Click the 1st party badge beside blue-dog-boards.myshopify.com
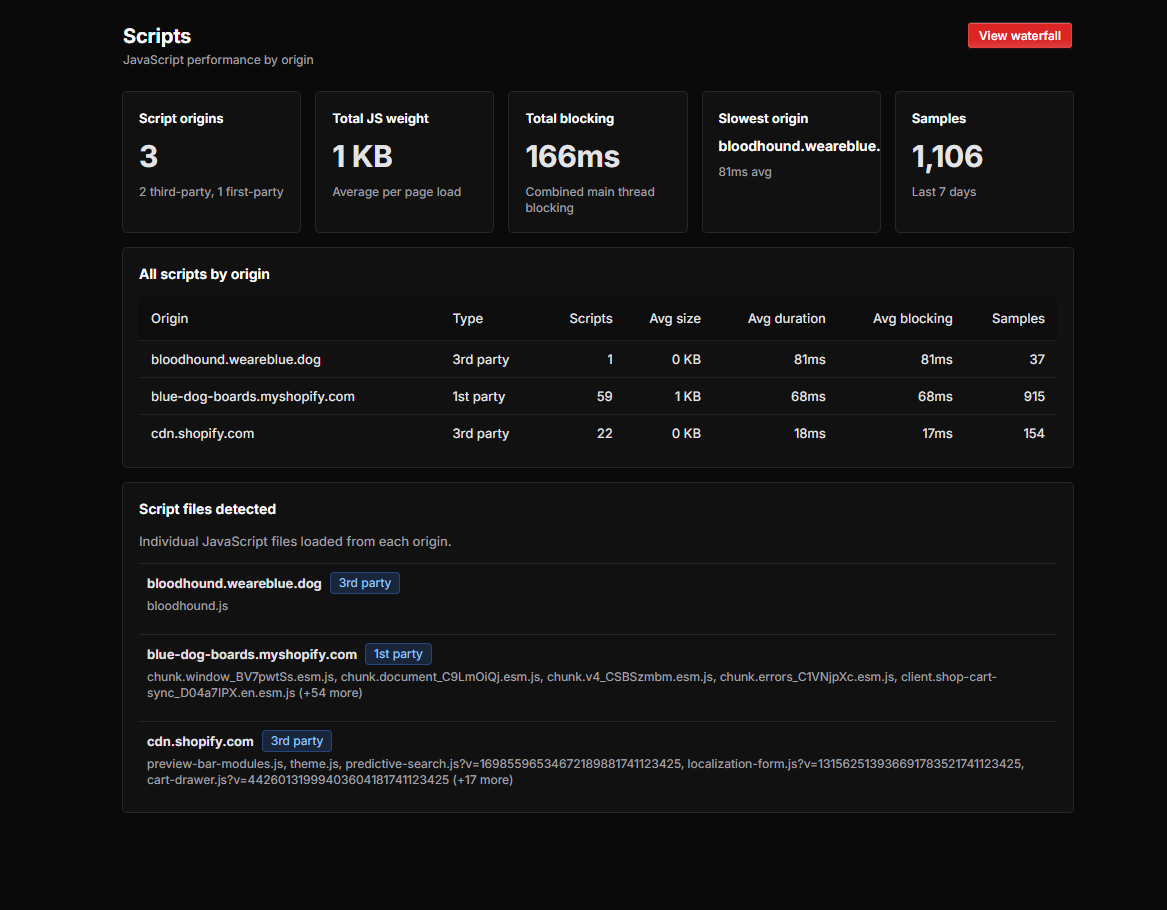Screen dimensions: 1167x910 pyautogui.click(x=398, y=653)
